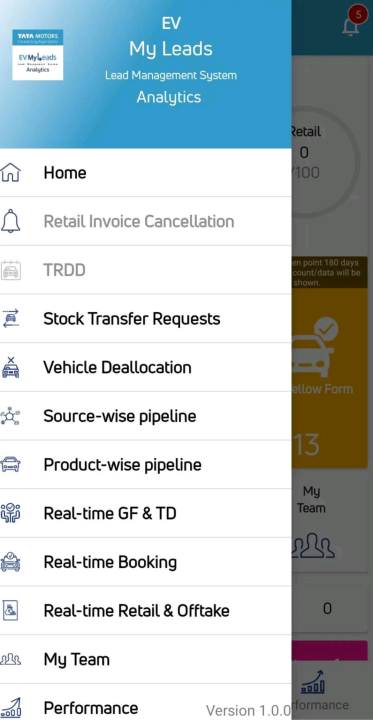Screen dimensions: 373x720
Task: Open Stock Transfer Requests from drawer
Action: pos(146,319)
